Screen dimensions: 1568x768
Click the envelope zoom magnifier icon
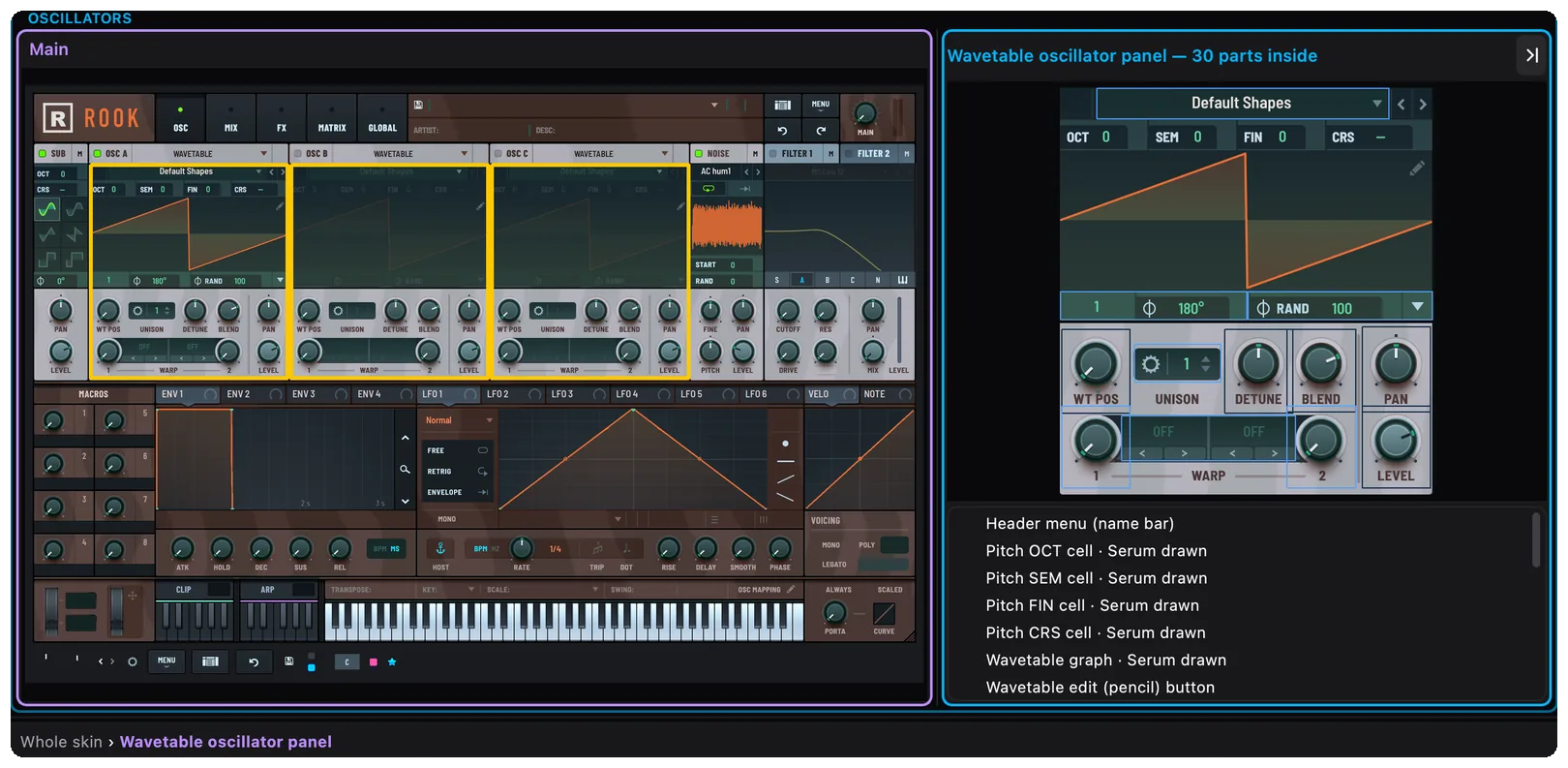click(405, 469)
